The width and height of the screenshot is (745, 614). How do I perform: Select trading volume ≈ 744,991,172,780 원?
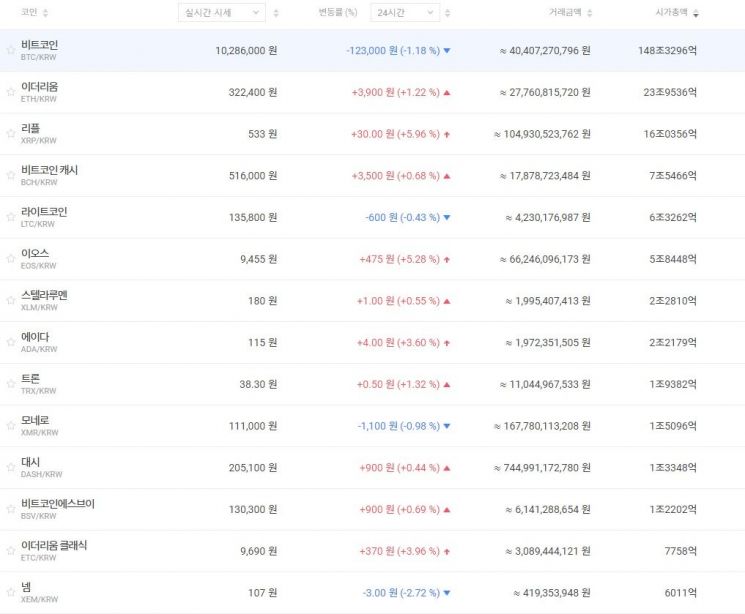tap(542, 468)
